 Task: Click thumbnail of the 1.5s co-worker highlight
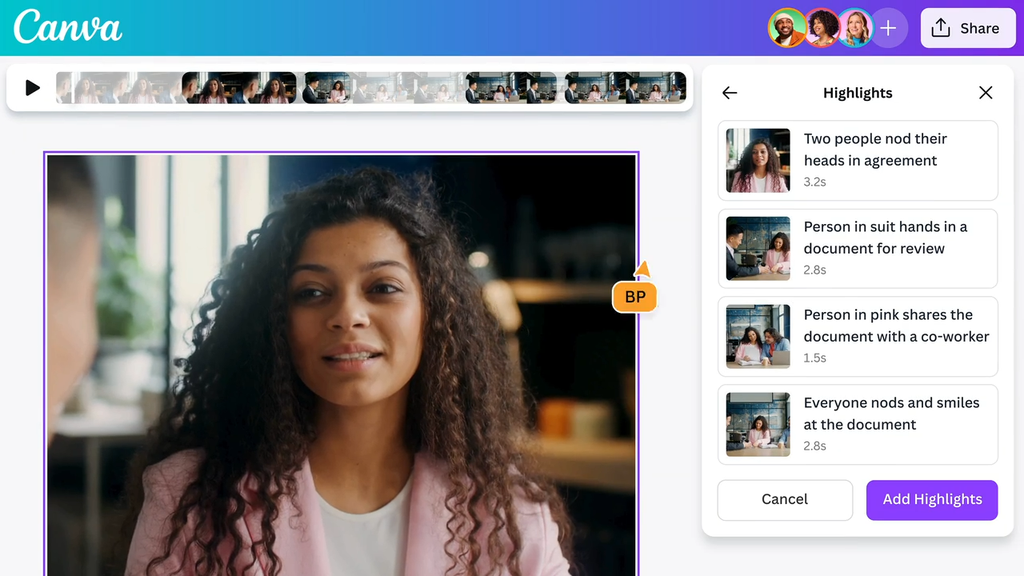[x=758, y=336]
